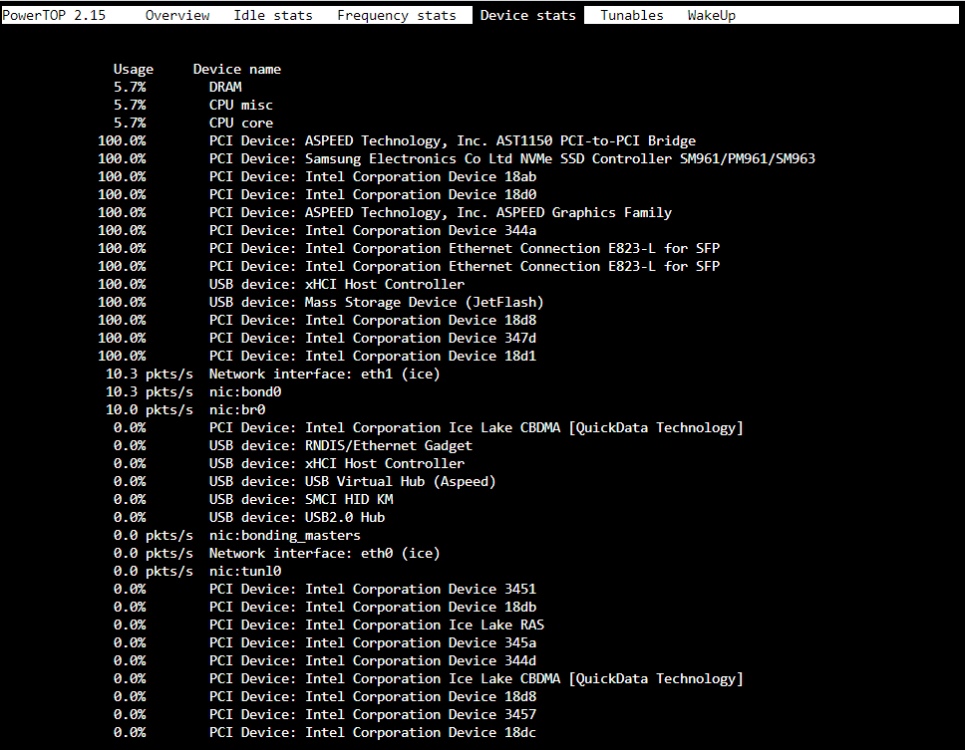Screen dimensions: 965x750
Task: Switch to the Overview tab
Action: 177,15
